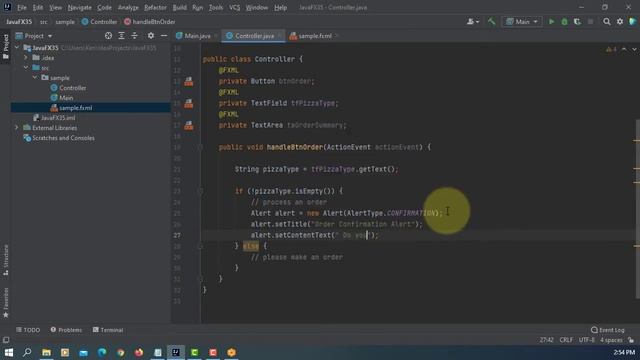Go to next highlighted problem arrow
This screenshot has width=640, height=360.
(x=634, y=49)
